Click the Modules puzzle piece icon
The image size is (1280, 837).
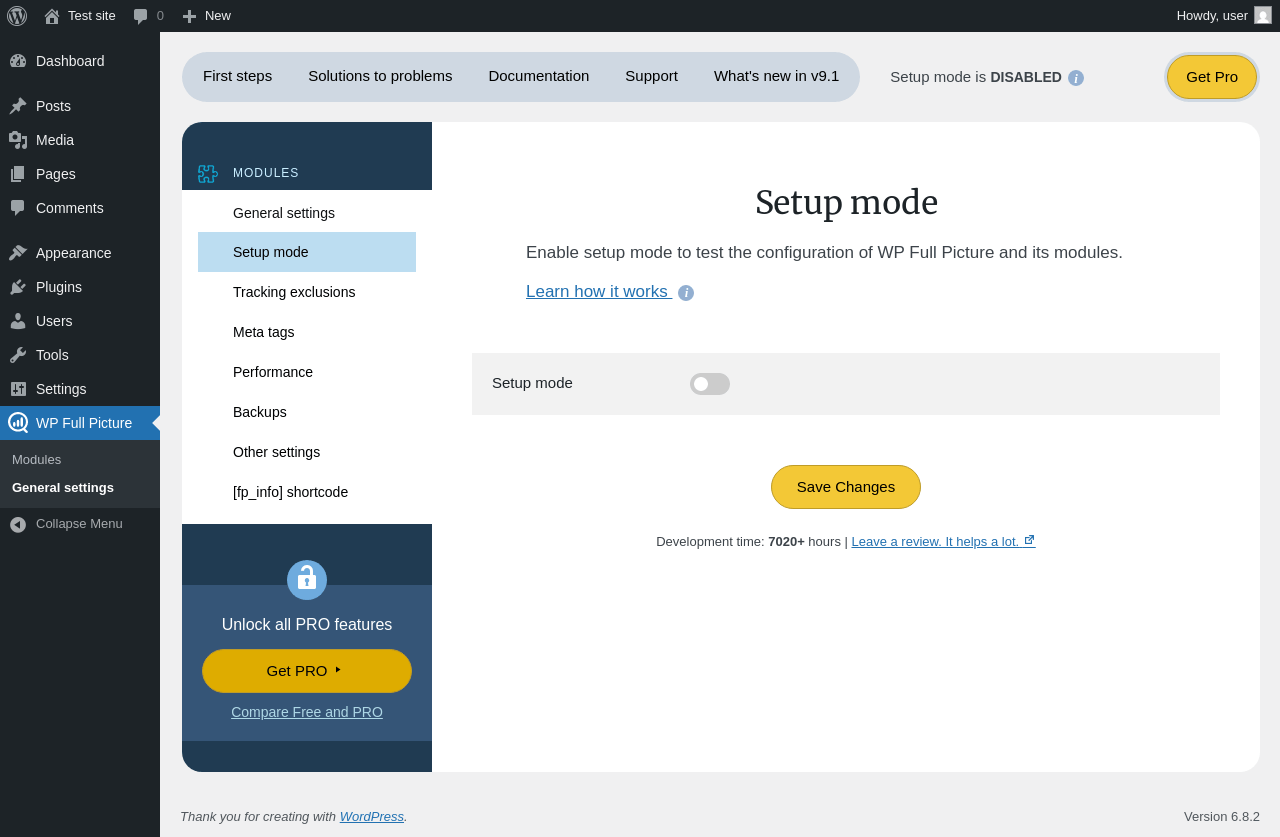point(207,174)
